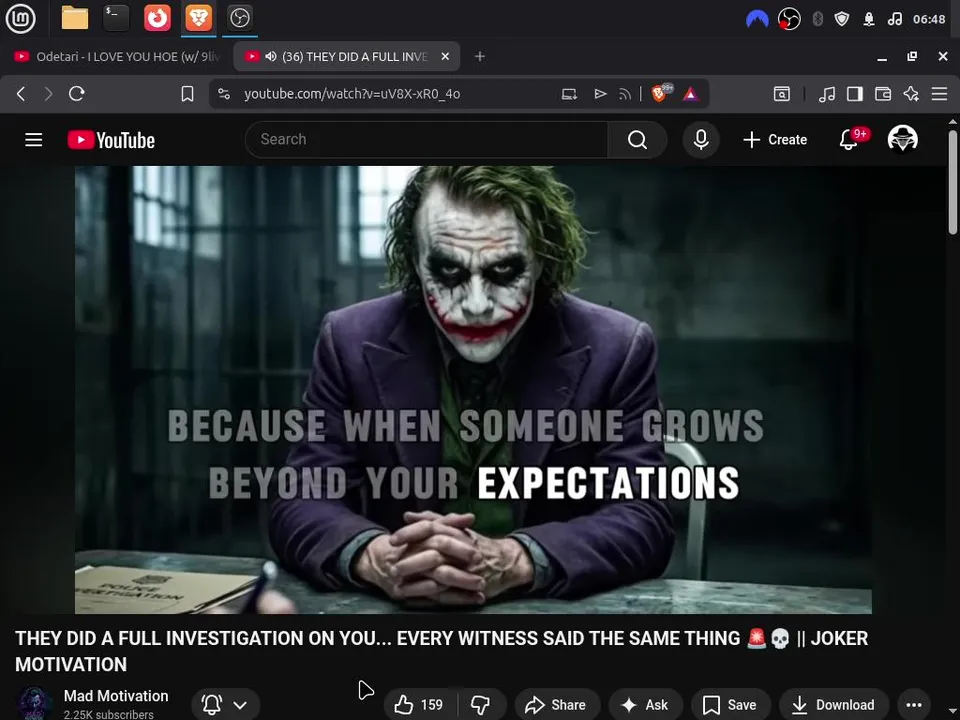Switch to the Brave browser taskbar icon
The height and width of the screenshot is (720, 960).
point(198,18)
